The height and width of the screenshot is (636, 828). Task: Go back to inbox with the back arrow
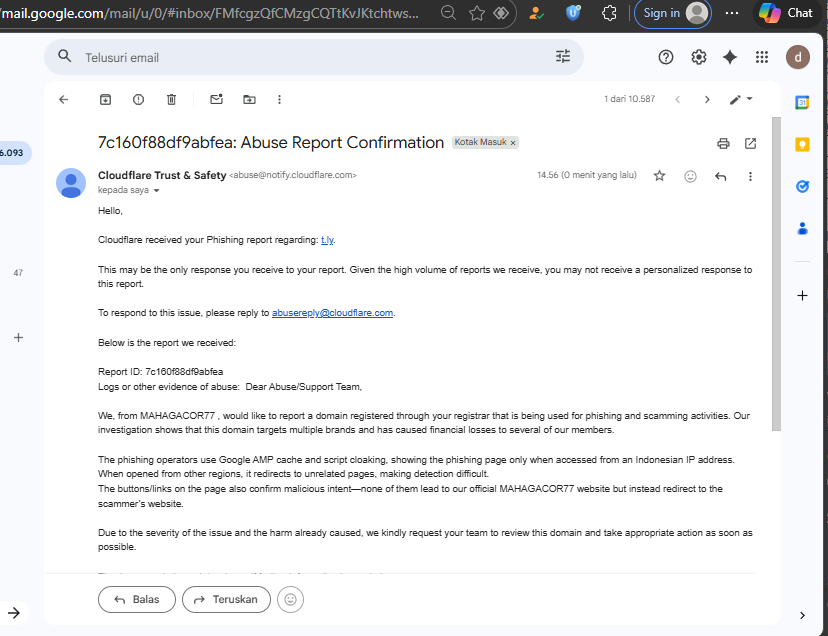64,99
